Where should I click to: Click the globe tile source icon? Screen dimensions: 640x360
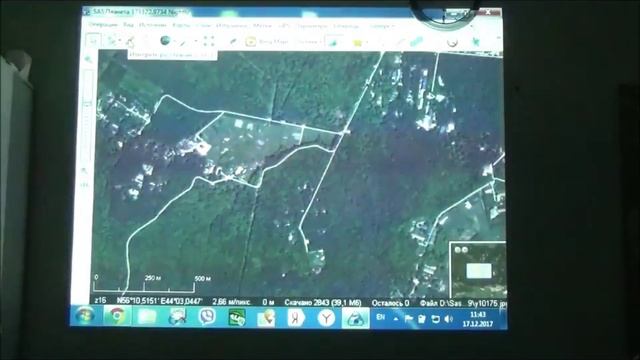point(165,40)
